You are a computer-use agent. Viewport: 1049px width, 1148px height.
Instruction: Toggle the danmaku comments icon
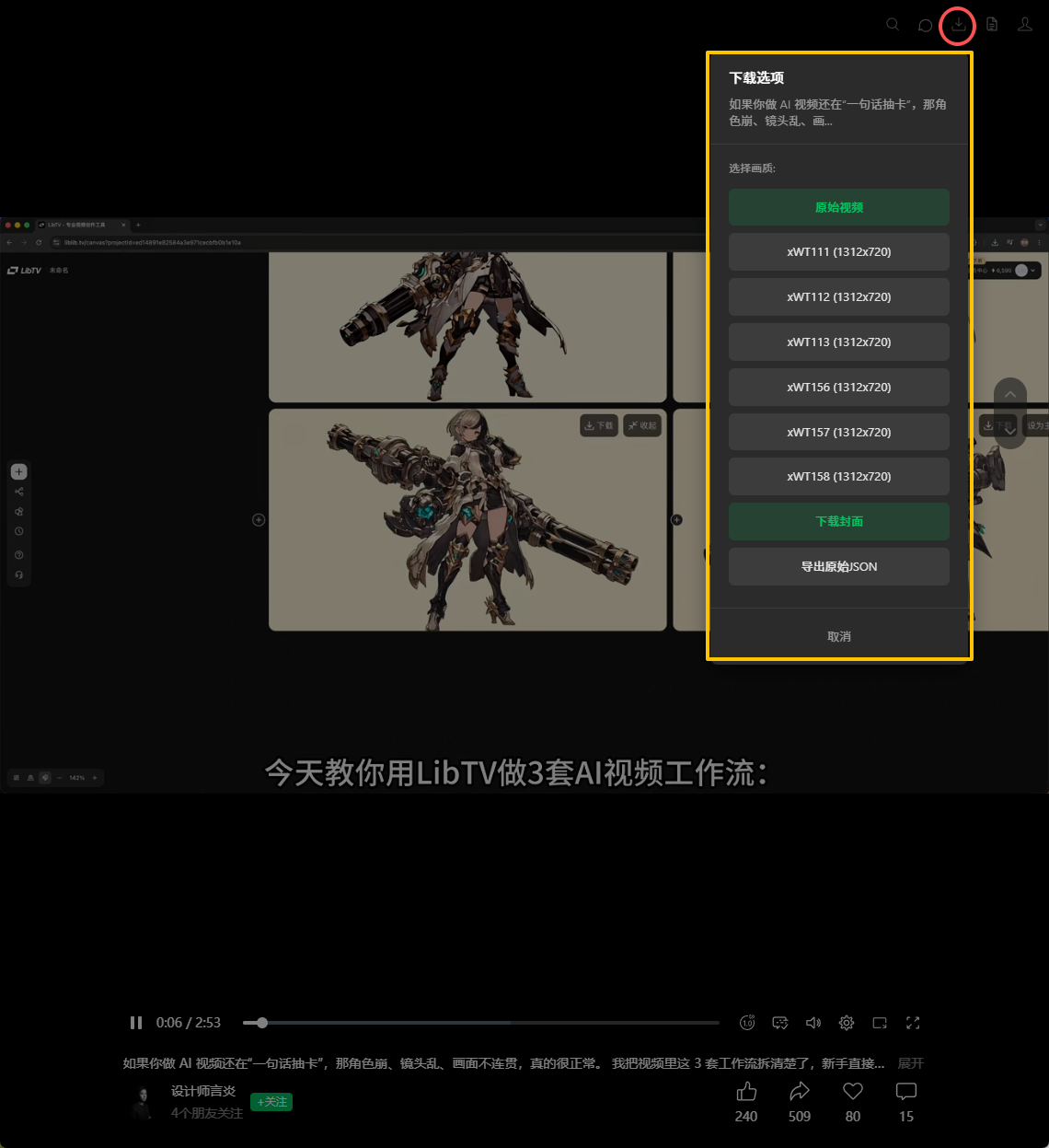pyautogui.click(x=780, y=1023)
